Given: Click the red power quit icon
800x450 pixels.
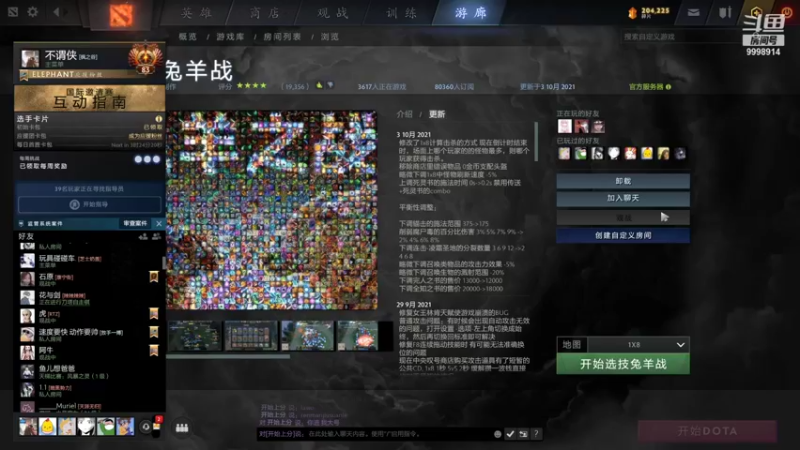Looking at the screenshot, I should 787,13.
